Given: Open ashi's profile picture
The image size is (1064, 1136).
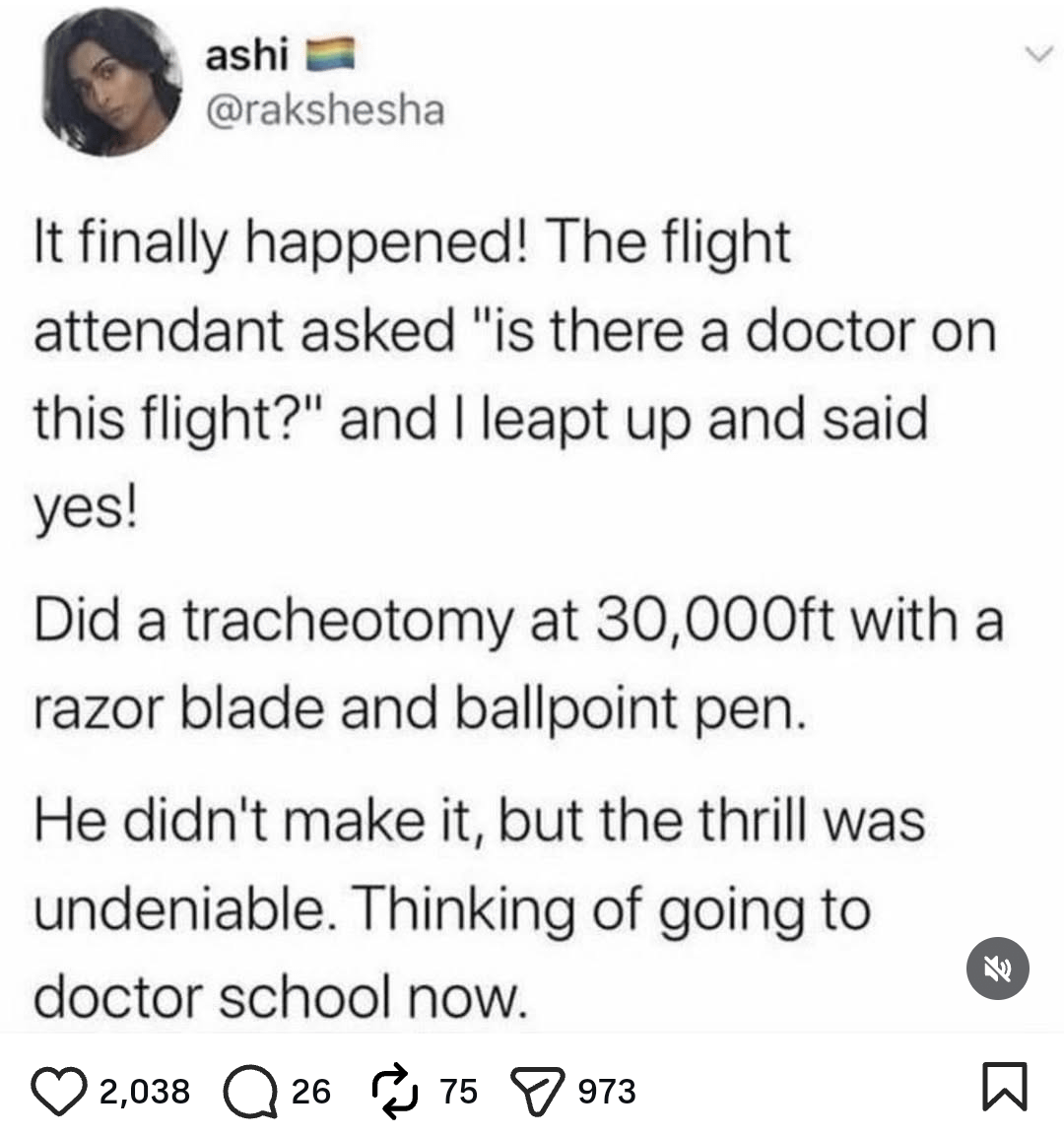Looking at the screenshot, I should [x=111, y=83].
